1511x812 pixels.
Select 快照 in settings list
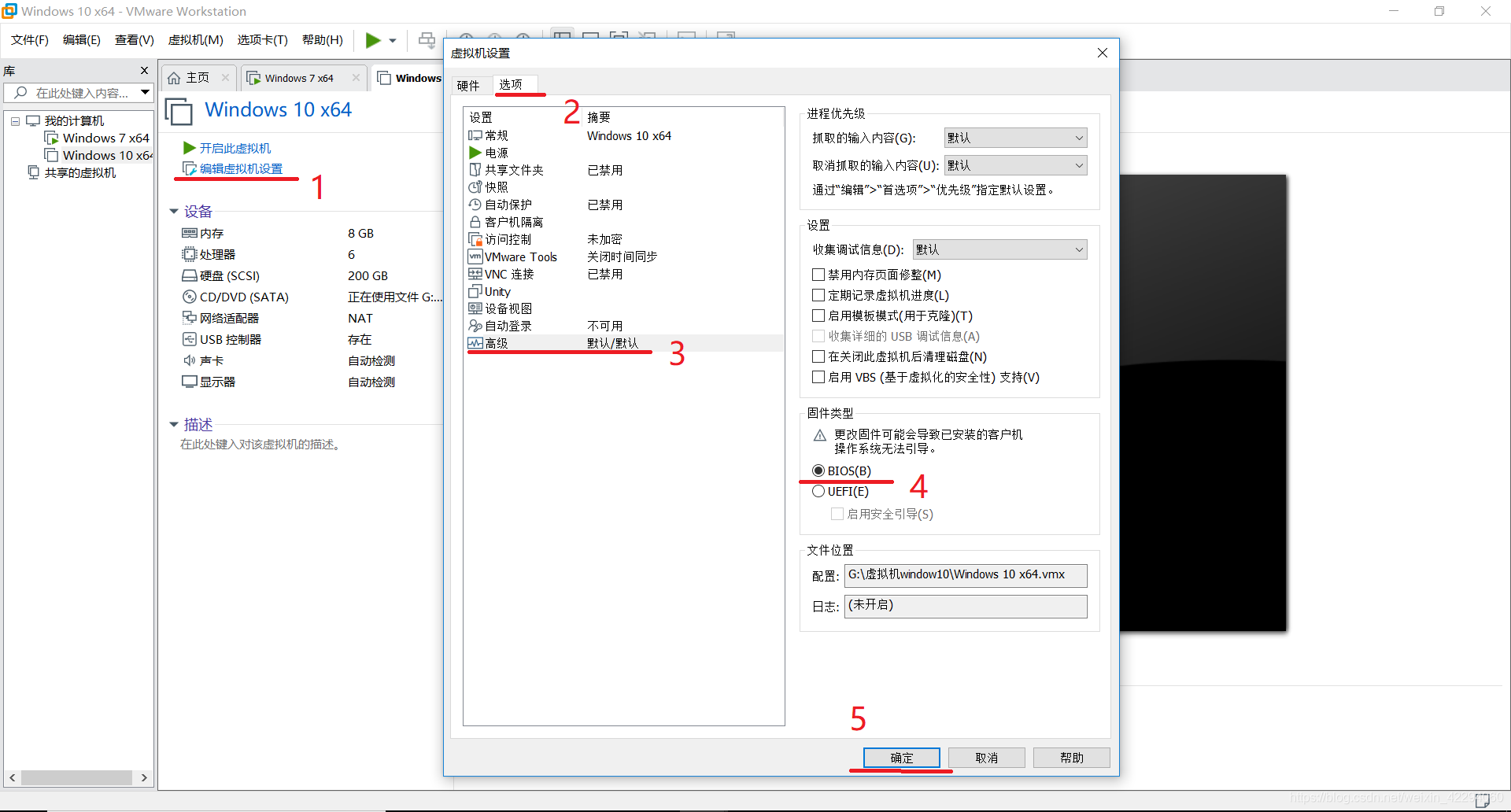click(624, 187)
